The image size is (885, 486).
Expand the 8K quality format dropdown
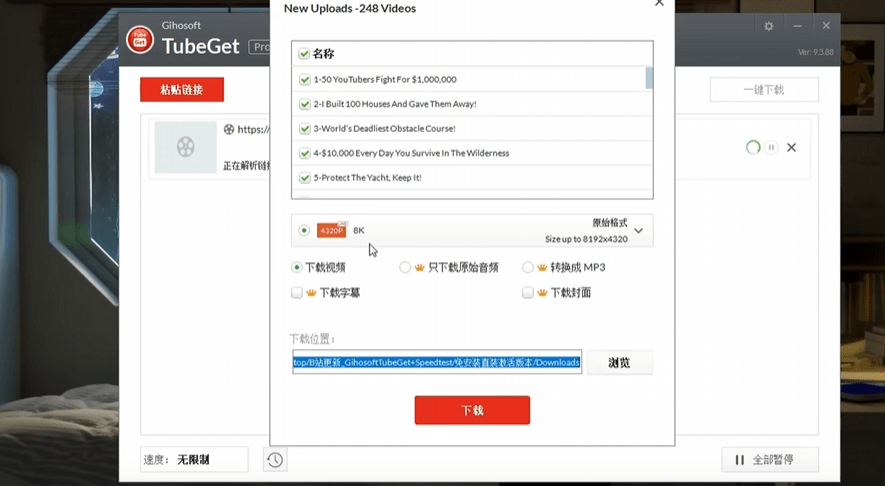[638, 231]
